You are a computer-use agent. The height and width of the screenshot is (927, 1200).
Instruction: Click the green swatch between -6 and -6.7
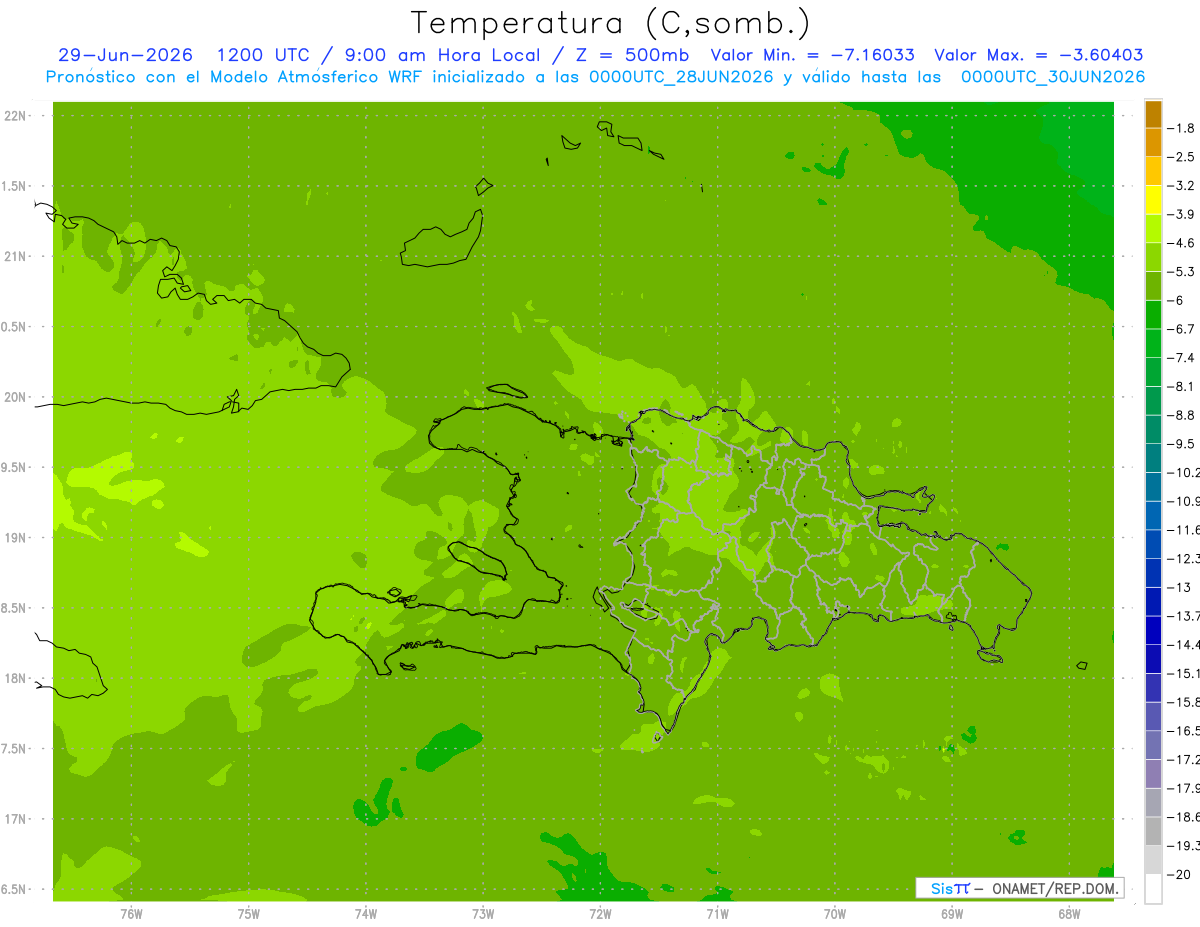[1153, 314]
